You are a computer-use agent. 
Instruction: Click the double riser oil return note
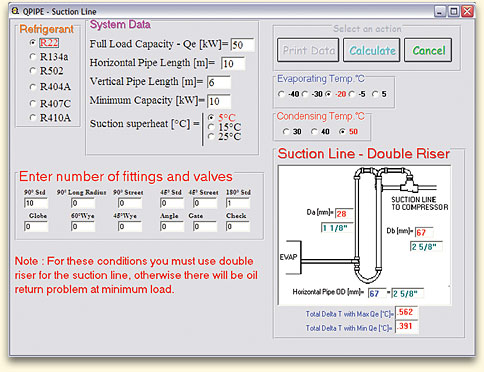coord(136,275)
